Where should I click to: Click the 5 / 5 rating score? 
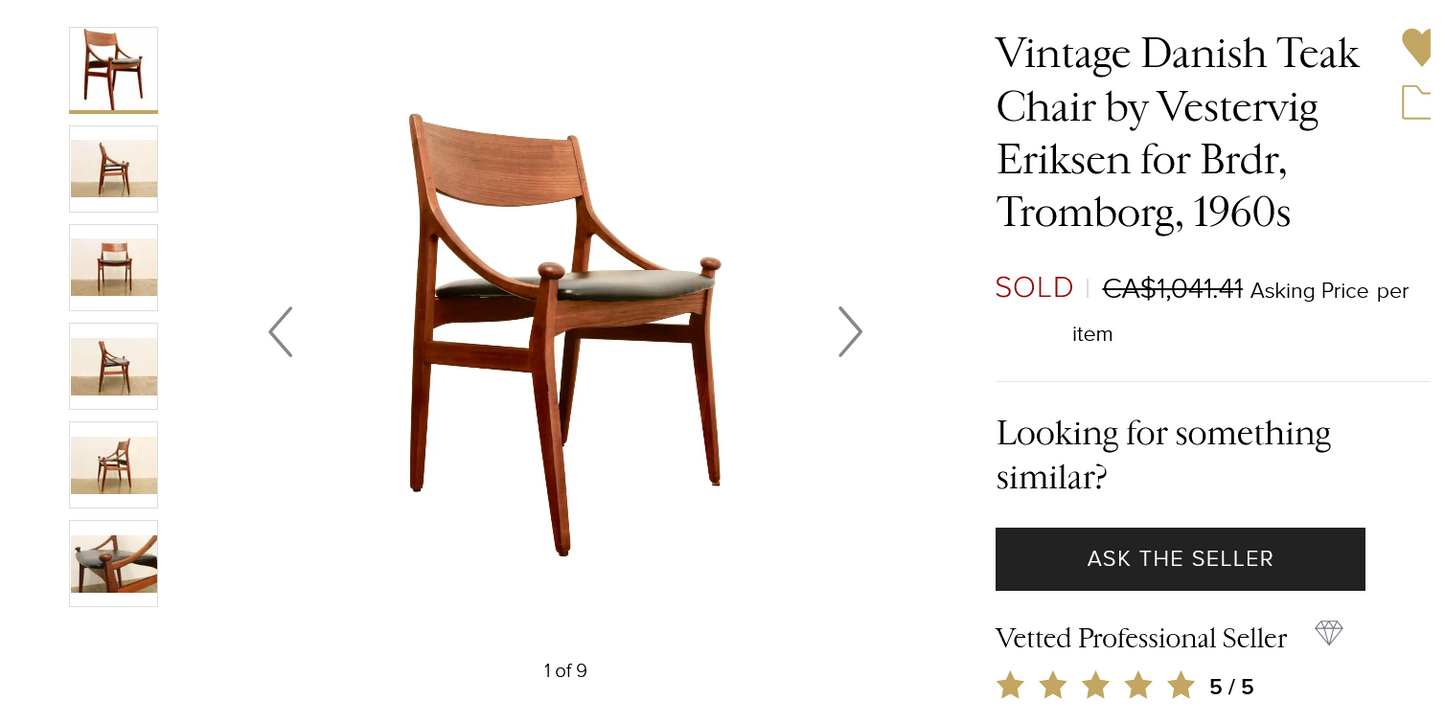coord(1231,687)
